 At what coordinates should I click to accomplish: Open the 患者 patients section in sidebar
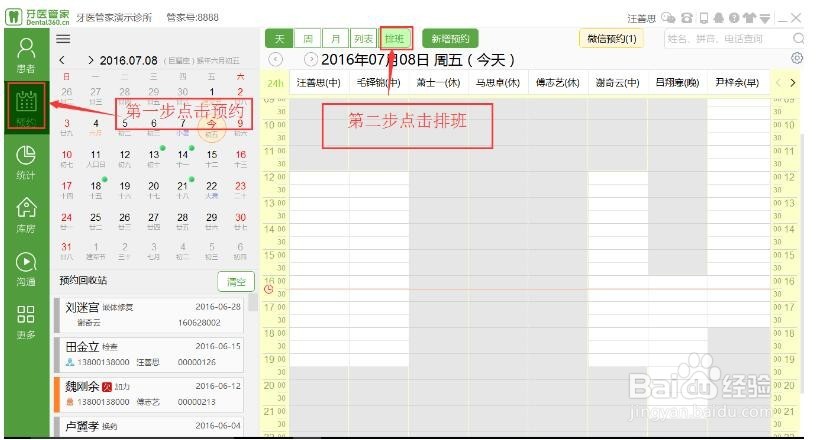pyautogui.click(x=26, y=55)
